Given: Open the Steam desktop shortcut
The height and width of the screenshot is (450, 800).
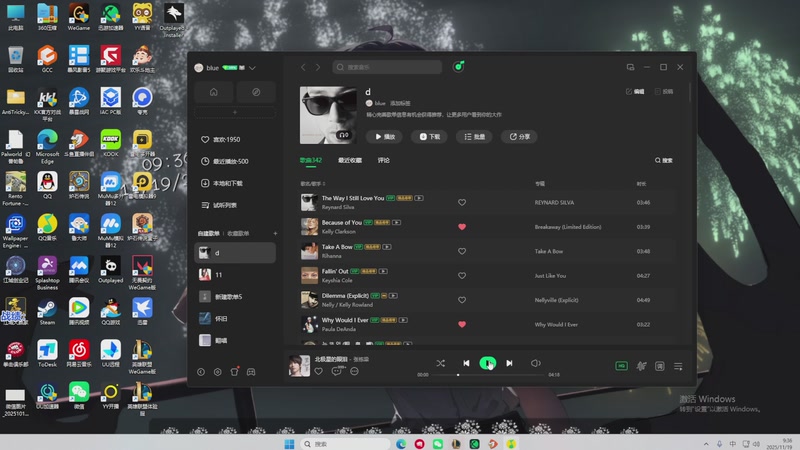Looking at the screenshot, I should click(x=47, y=312).
